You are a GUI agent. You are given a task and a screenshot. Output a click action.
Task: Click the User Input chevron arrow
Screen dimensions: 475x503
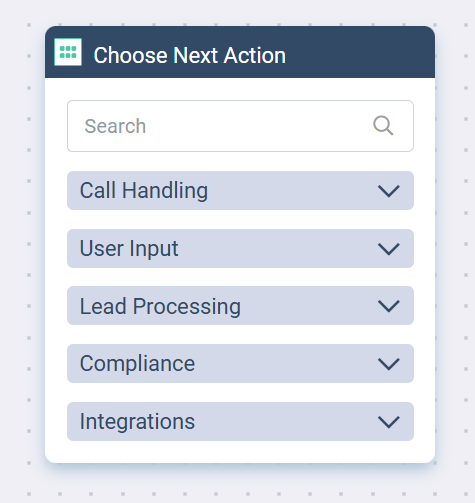(389, 249)
